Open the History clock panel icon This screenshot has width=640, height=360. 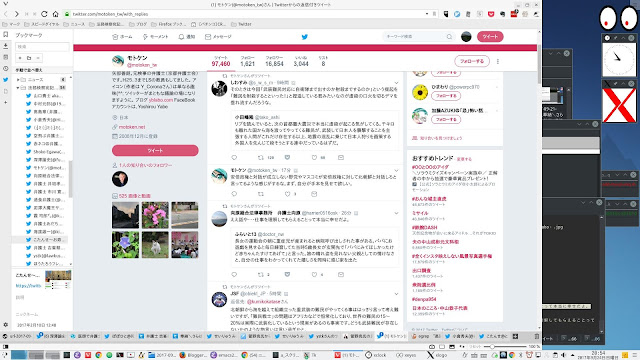pyautogui.click(x=5, y=69)
